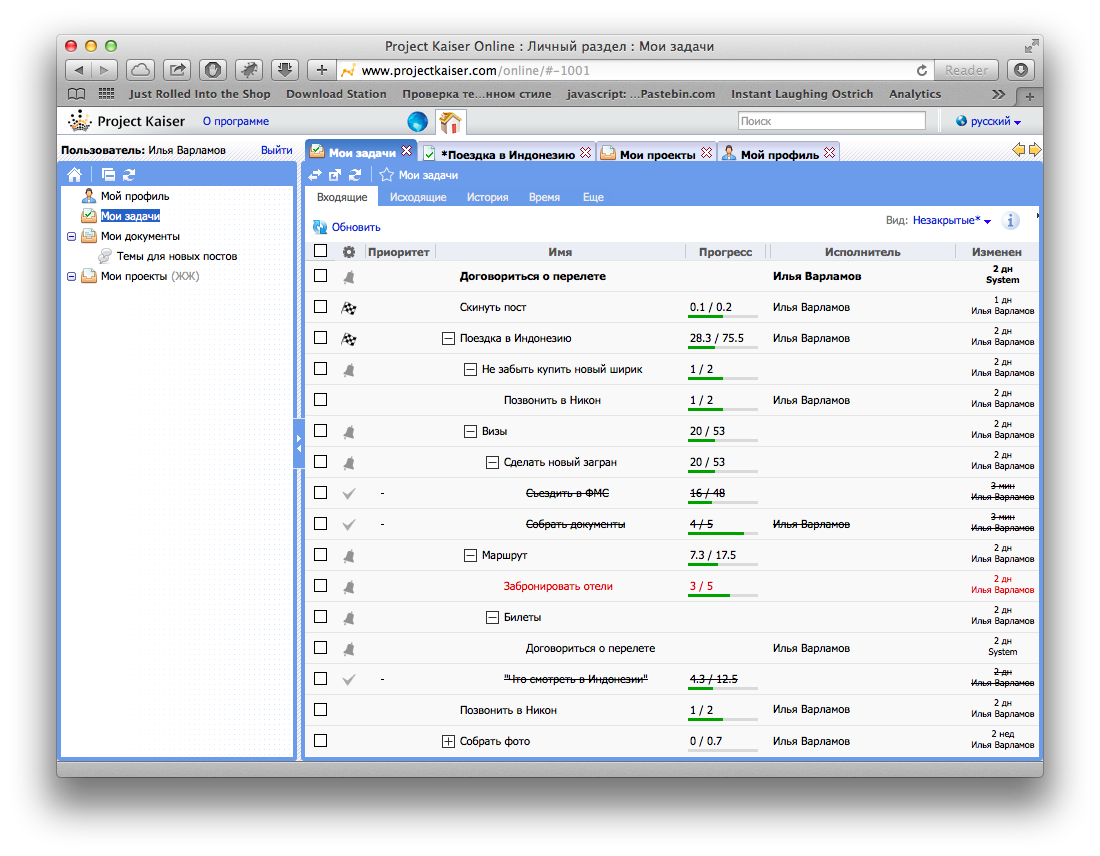Reload page using address bar reload icon

coord(922,70)
